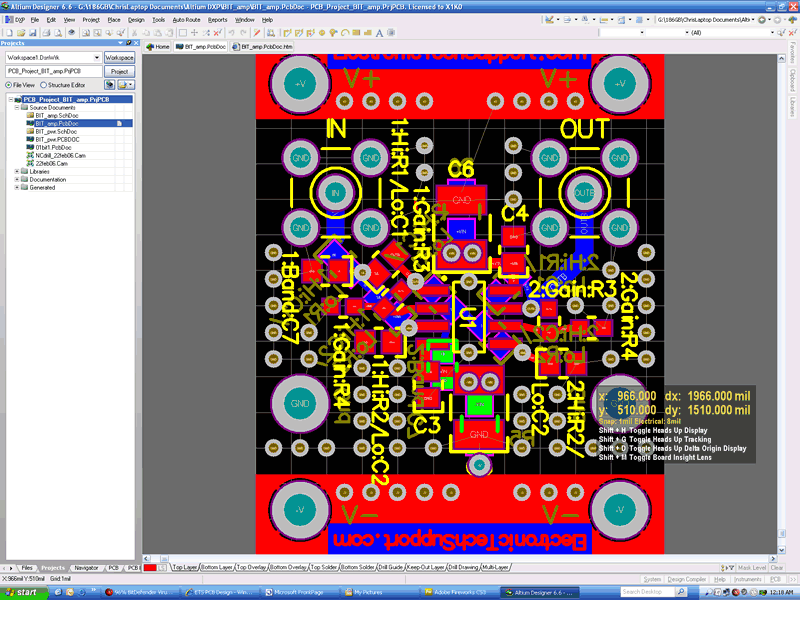Image resolution: width=800 pixels, height=623 pixels.
Task: Click the Workspace button
Action: [119, 58]
